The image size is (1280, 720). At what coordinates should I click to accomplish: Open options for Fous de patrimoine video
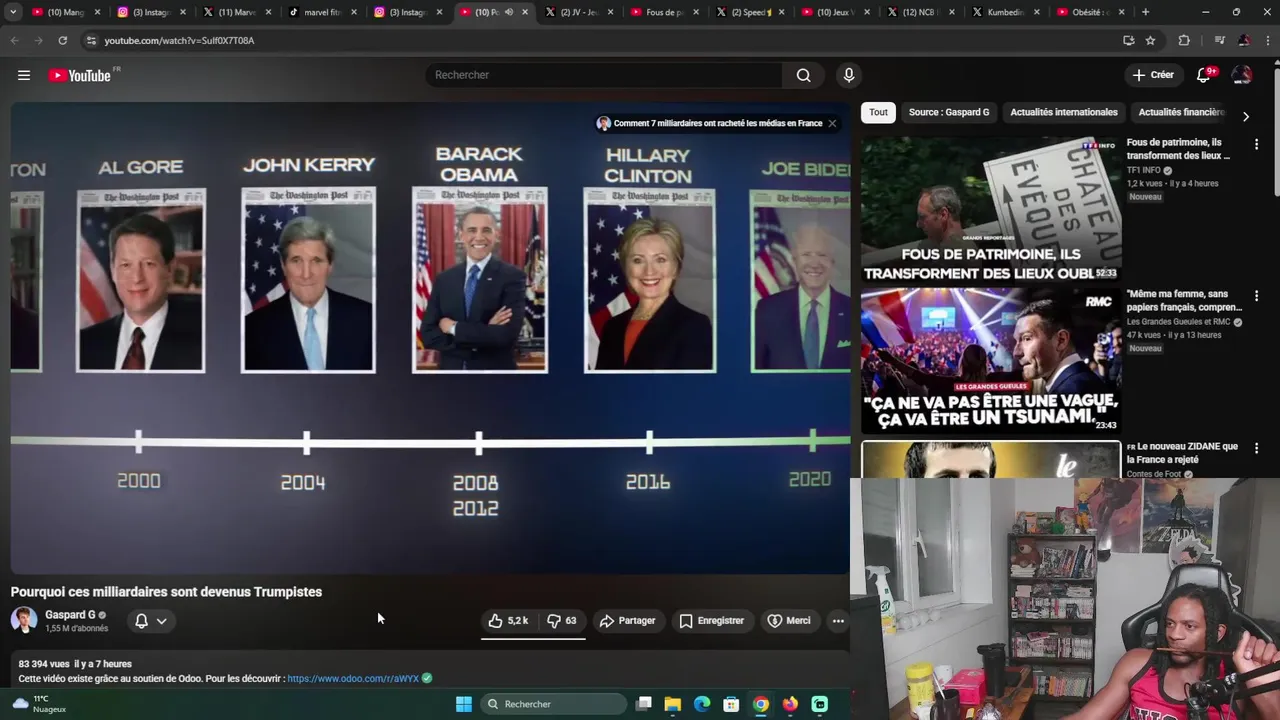tap(1256, 144)
